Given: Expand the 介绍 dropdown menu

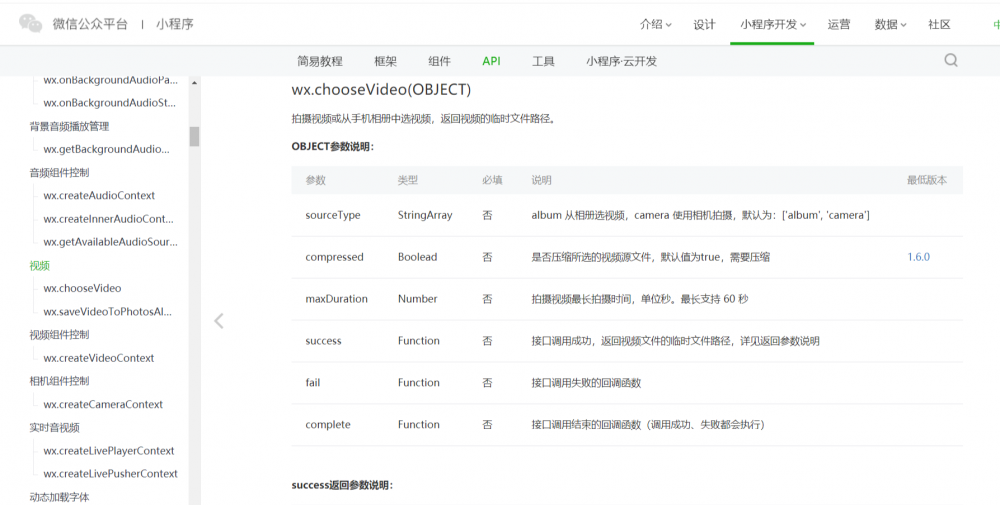Looking at the screenshot, I should click(x=656, y=24).
